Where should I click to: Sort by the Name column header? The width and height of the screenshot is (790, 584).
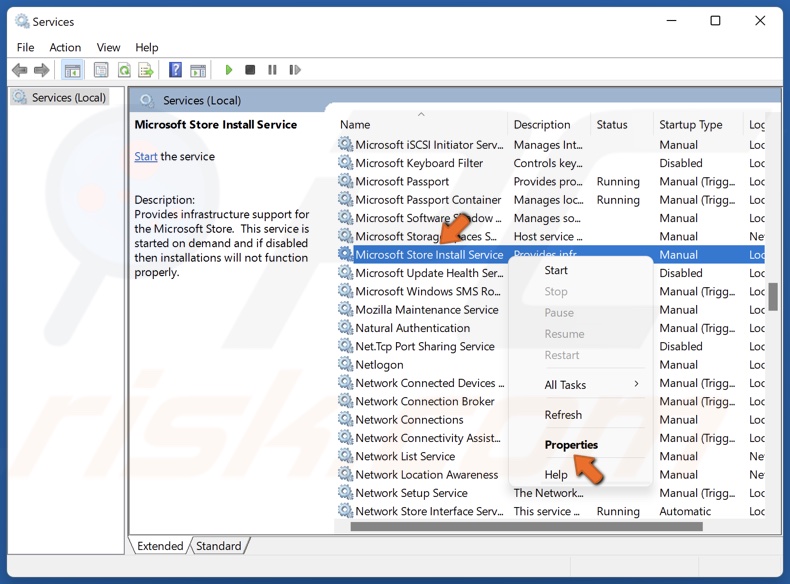tap(421, 124)
